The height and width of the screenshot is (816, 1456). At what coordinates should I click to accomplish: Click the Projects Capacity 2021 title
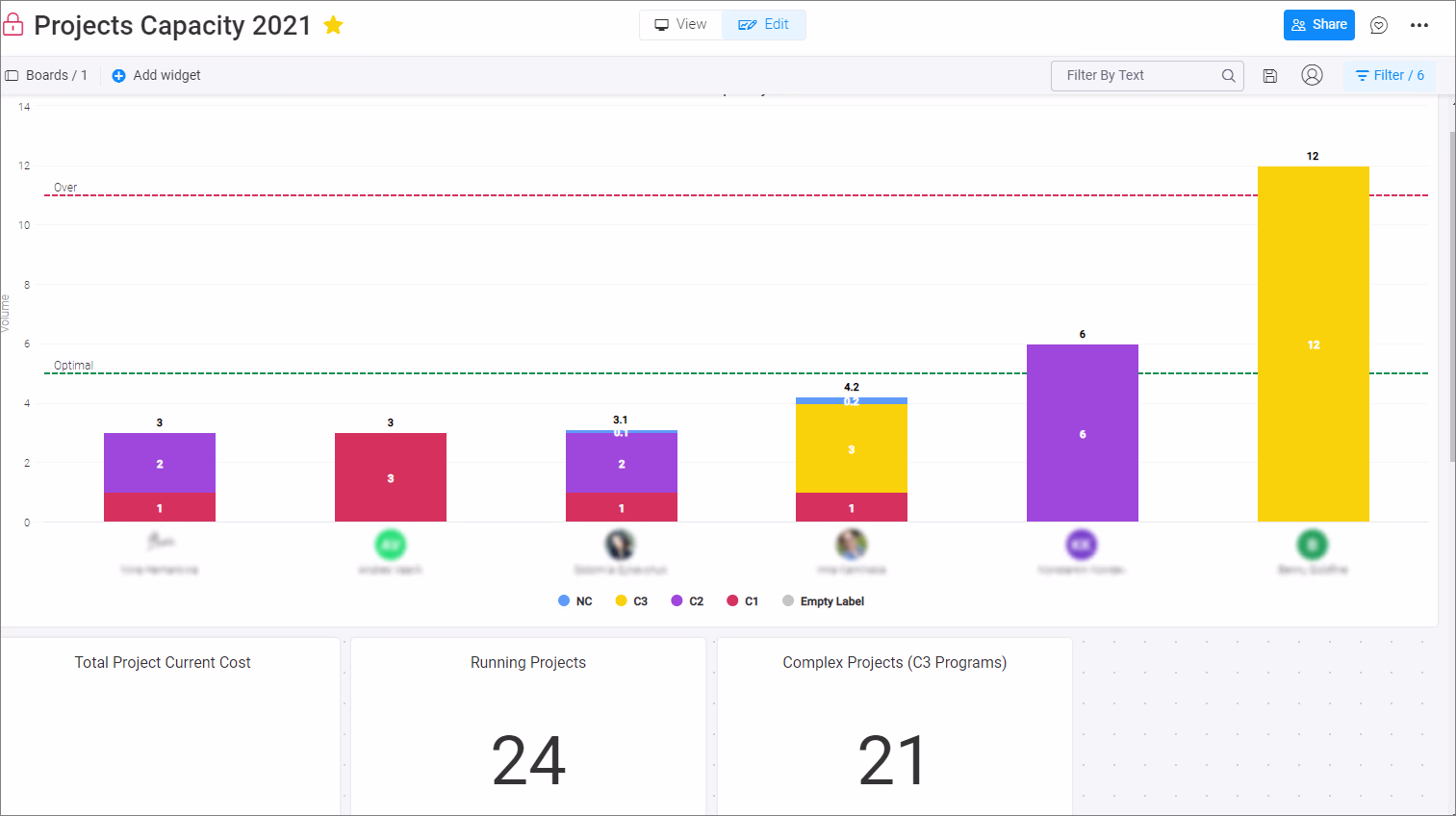tap(173, 25)
